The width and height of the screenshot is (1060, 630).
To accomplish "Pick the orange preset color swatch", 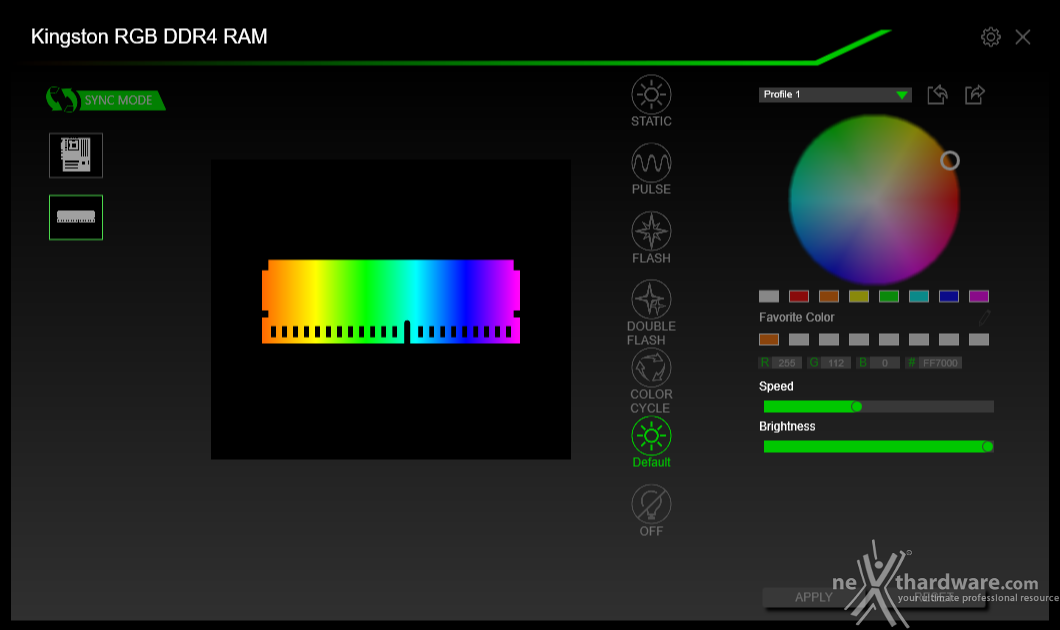I will (x=829, y=296).
